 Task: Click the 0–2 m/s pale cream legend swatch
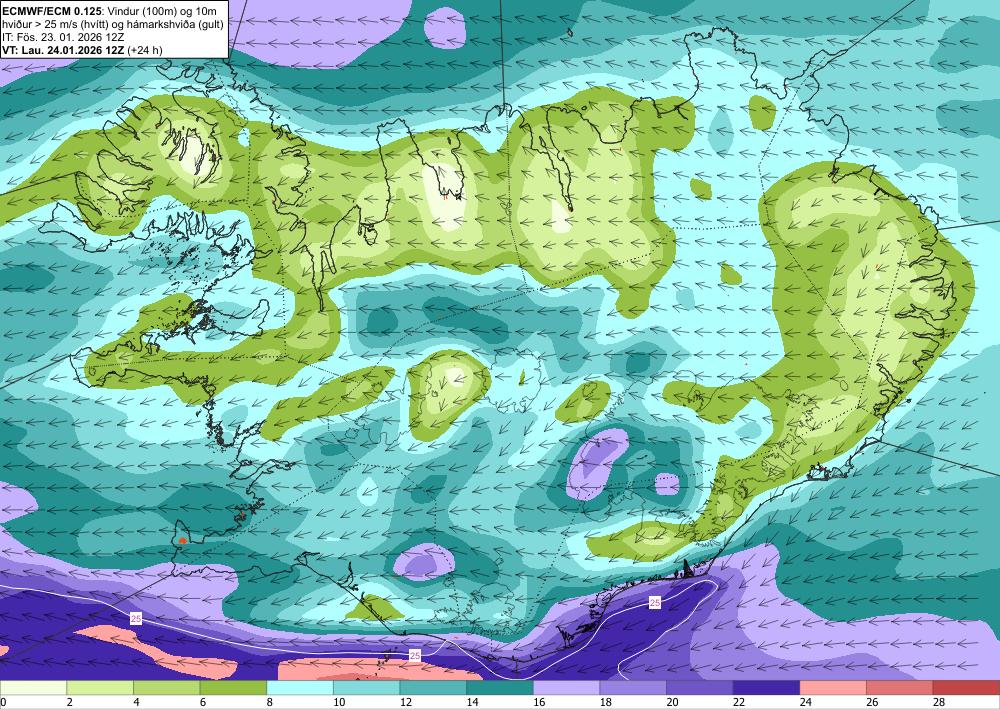[33, 688]
